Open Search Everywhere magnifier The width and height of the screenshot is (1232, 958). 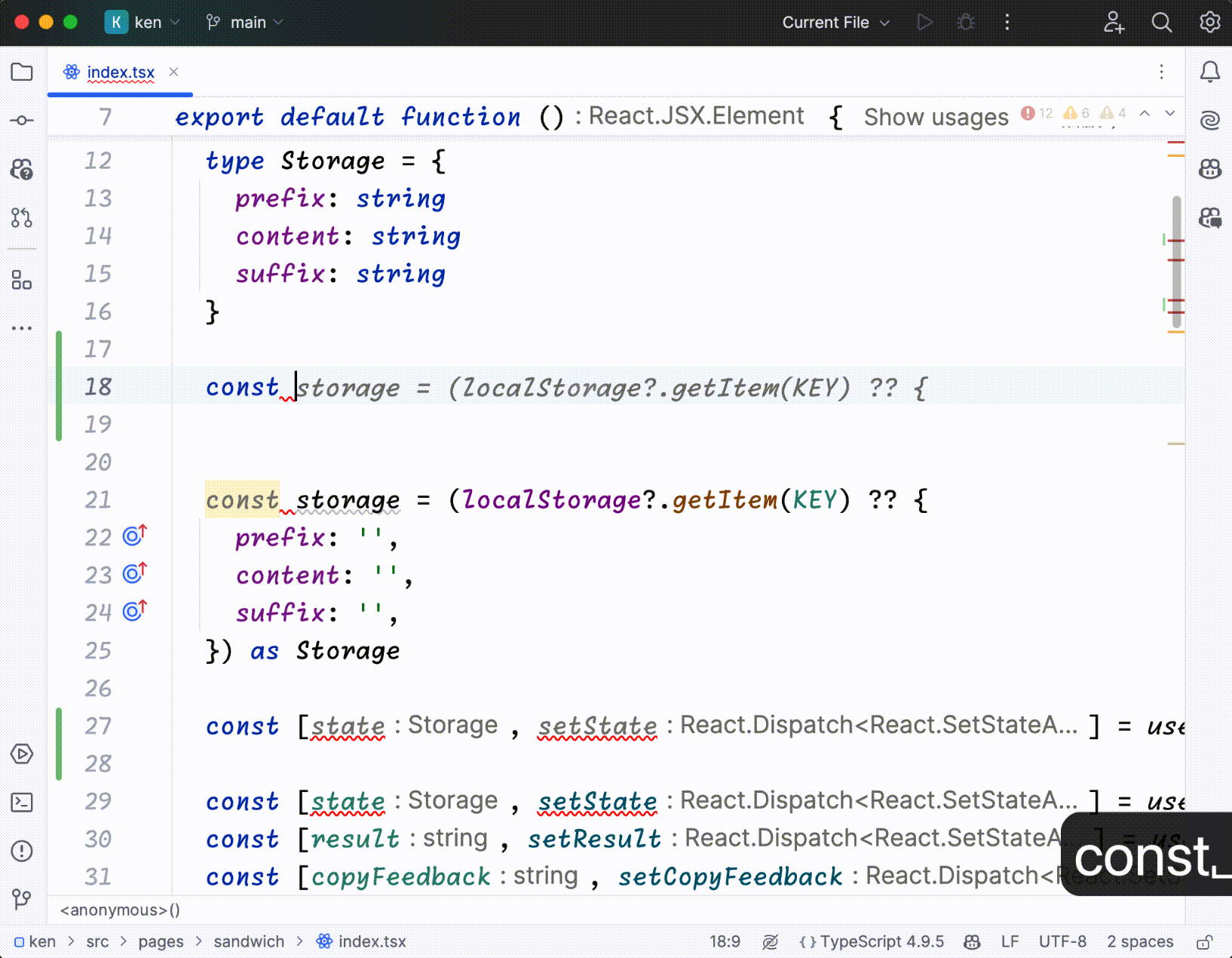pos(1162,23)
